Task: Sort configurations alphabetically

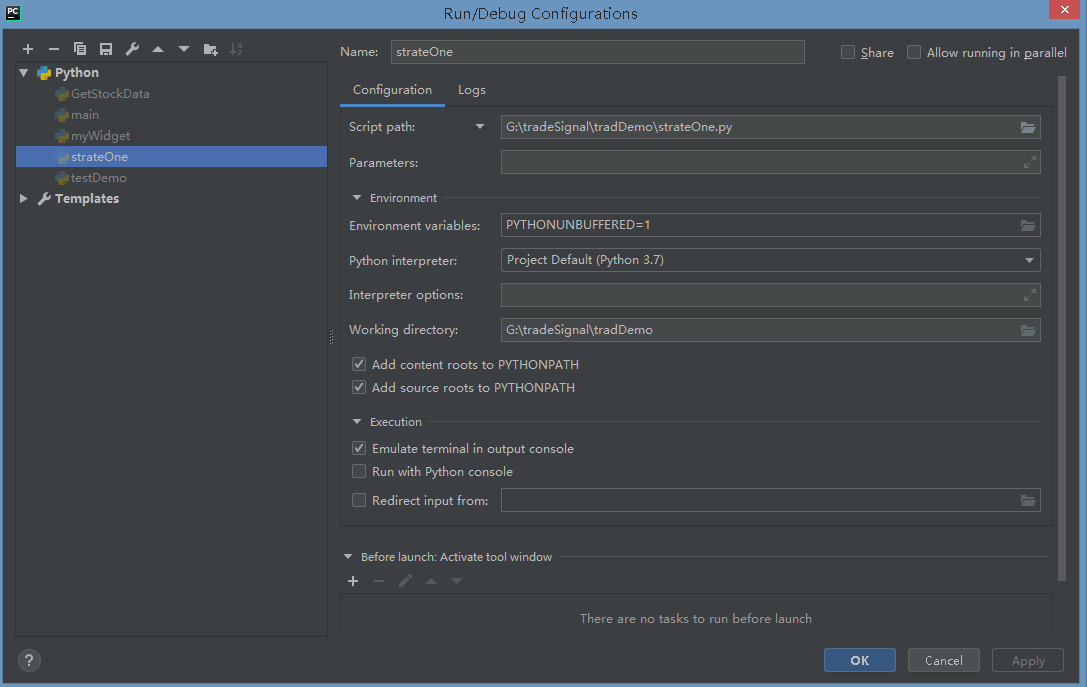Action: 236,49
